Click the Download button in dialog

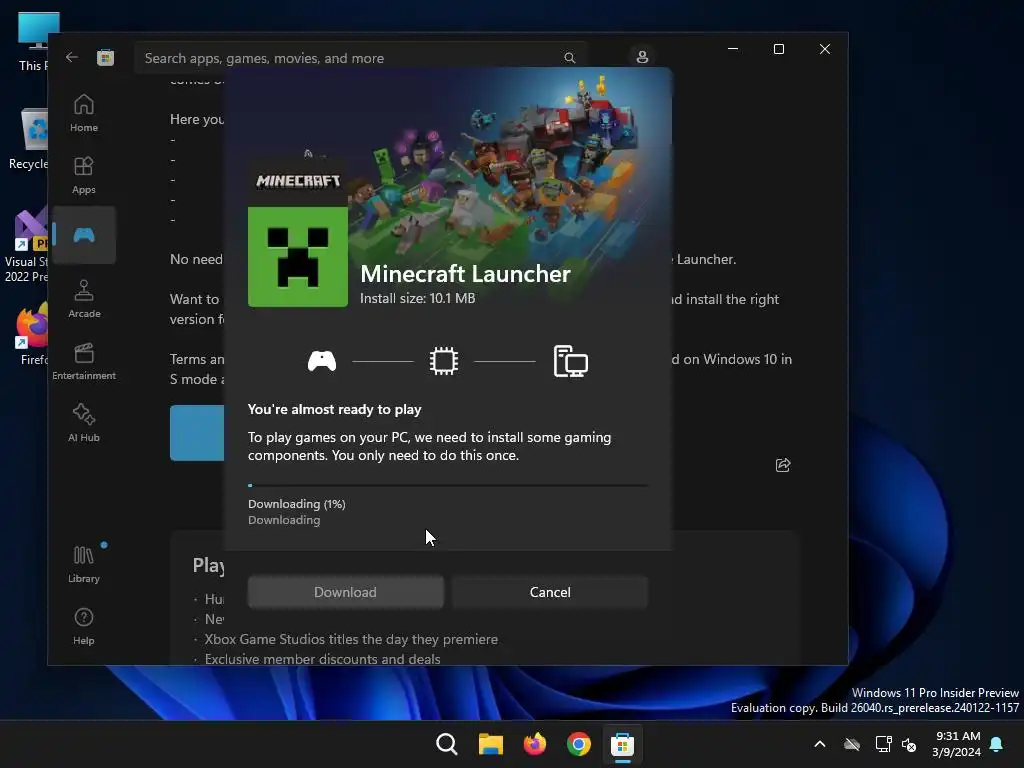345,592
